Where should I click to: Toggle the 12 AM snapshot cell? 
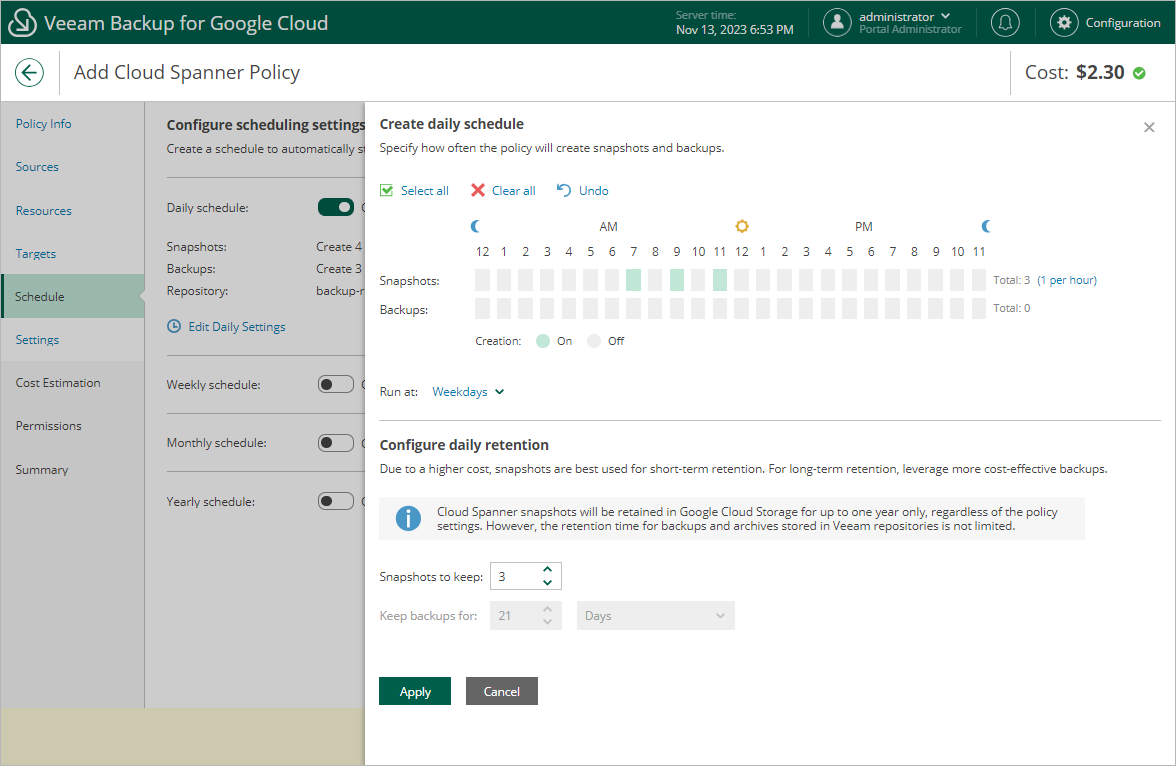(x=482, y=280)
